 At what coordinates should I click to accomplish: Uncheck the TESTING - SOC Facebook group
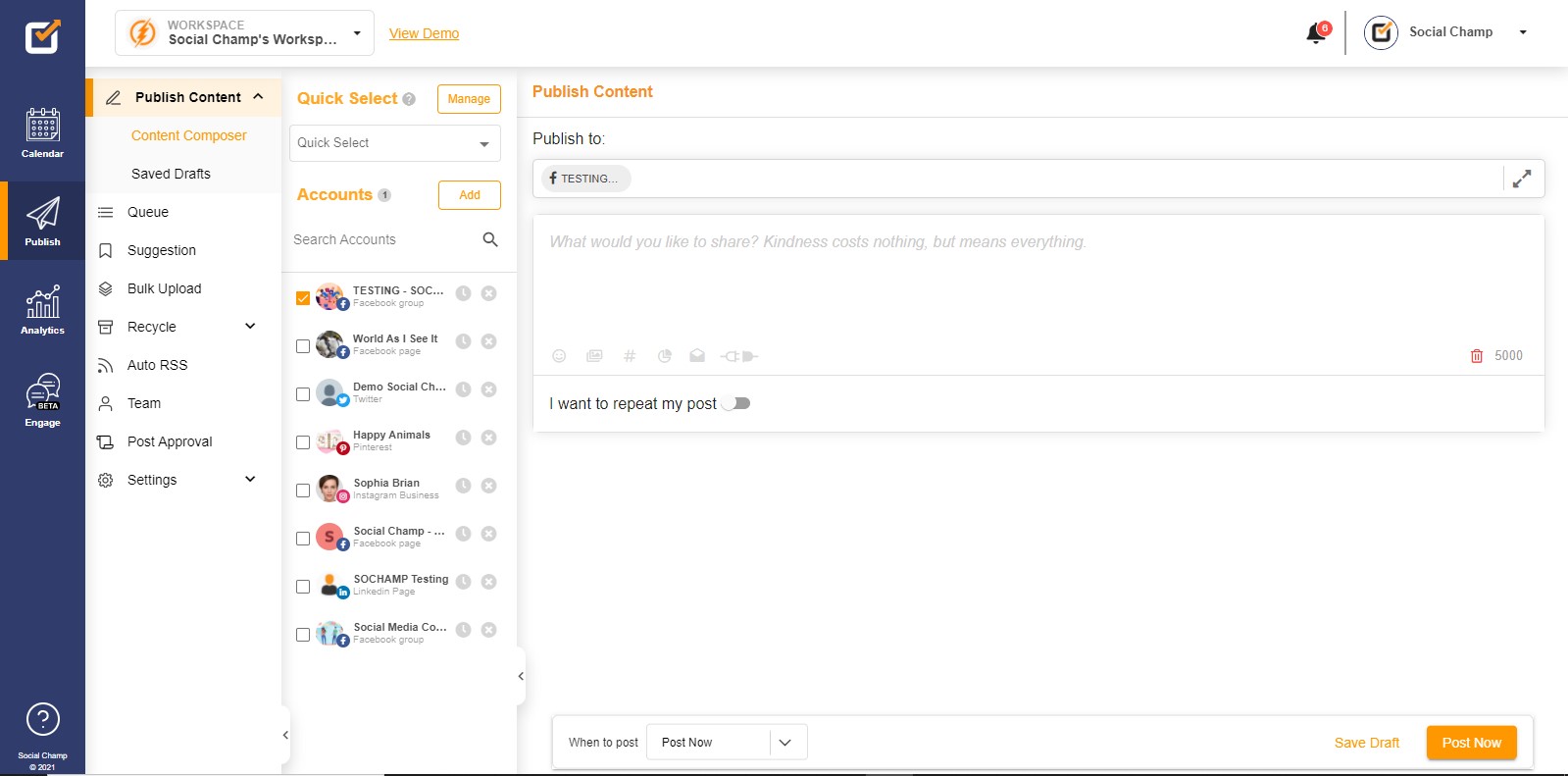click(x=303, y=298)
